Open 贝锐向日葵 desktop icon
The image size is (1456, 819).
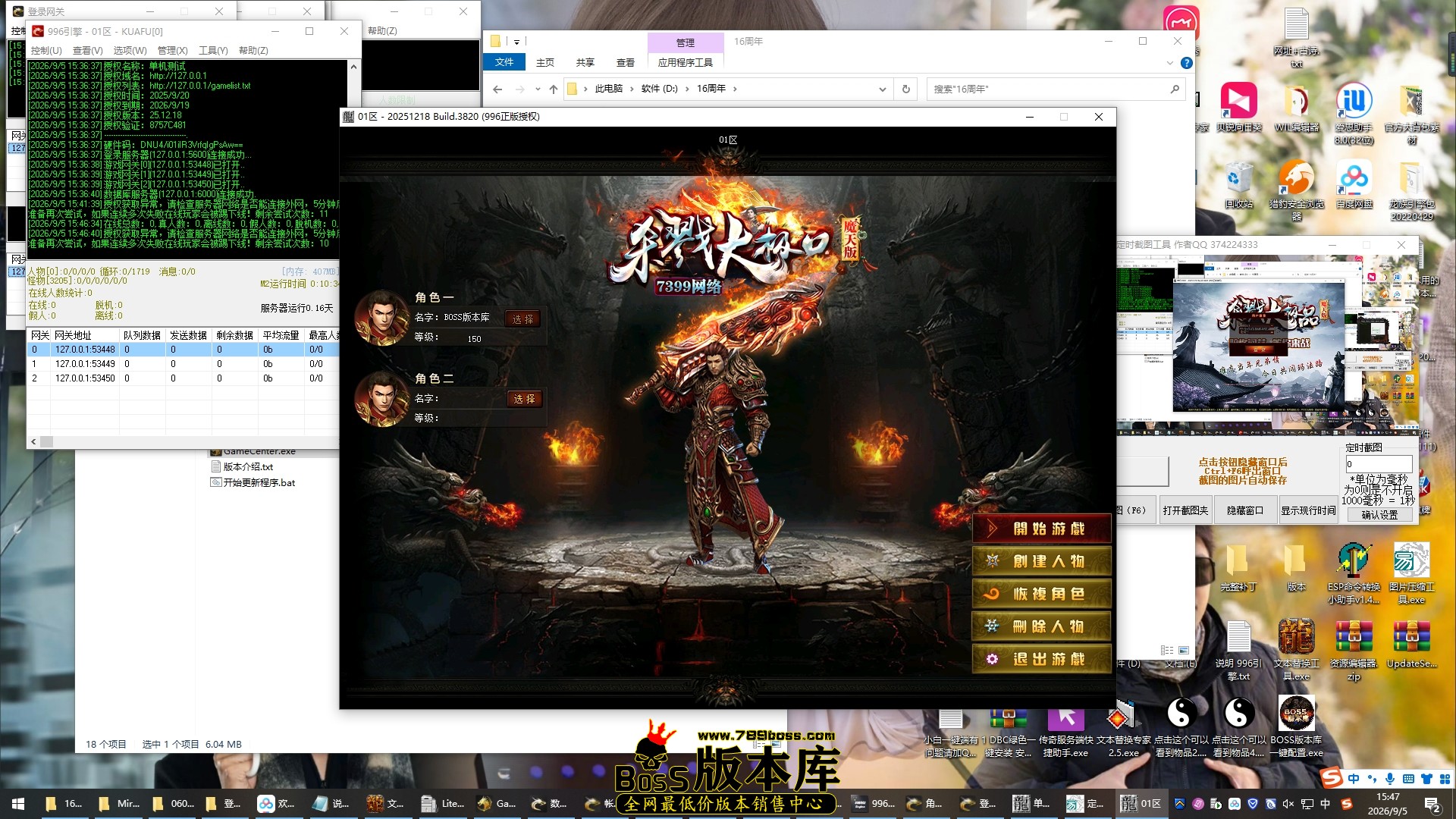pos(1239,108)
